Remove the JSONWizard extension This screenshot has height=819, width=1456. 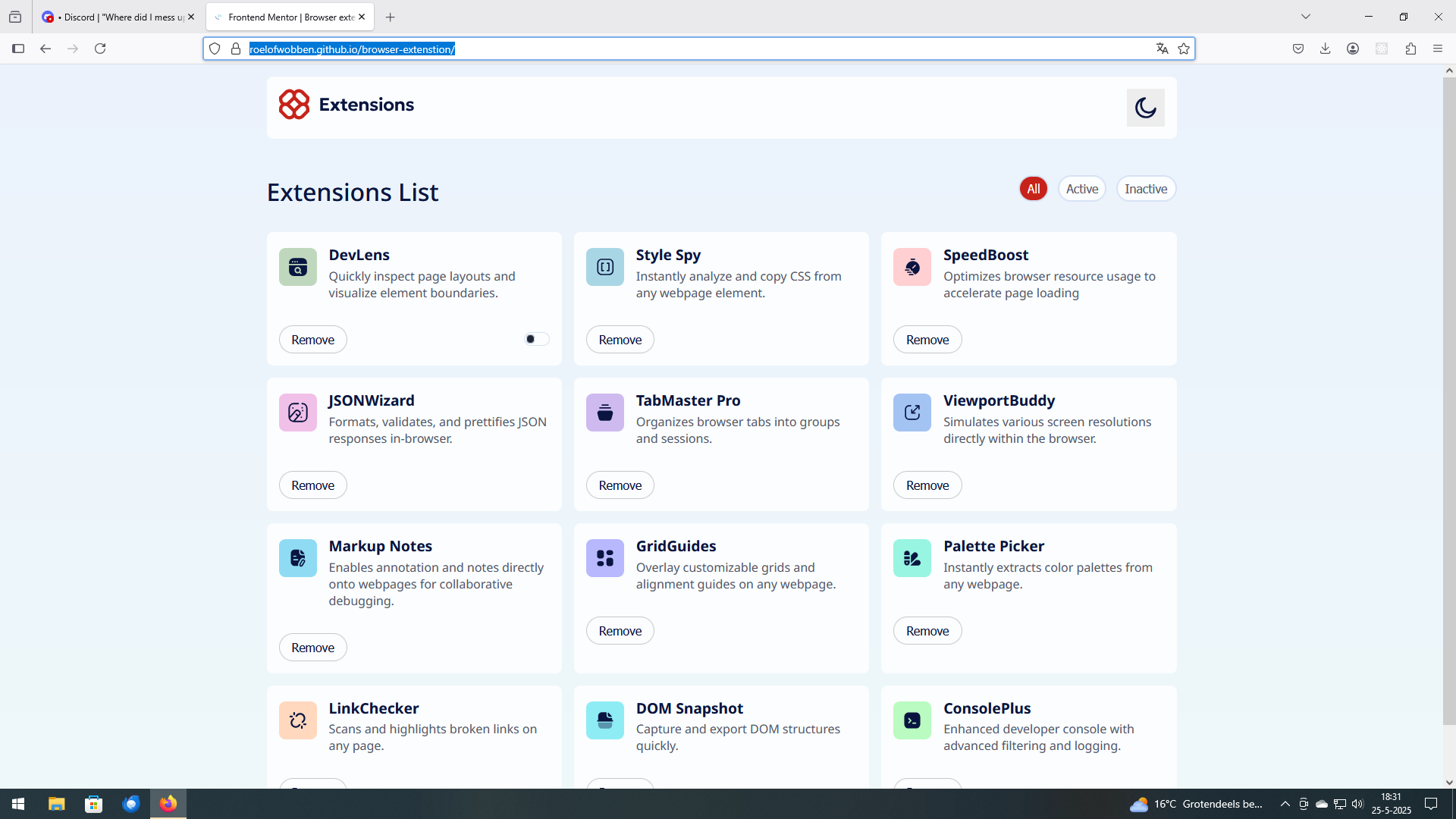[x=312, y=485]
